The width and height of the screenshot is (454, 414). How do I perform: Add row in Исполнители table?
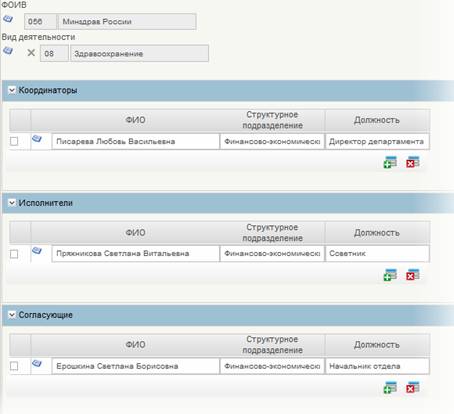pyautogui.click(x=390, y=275)
